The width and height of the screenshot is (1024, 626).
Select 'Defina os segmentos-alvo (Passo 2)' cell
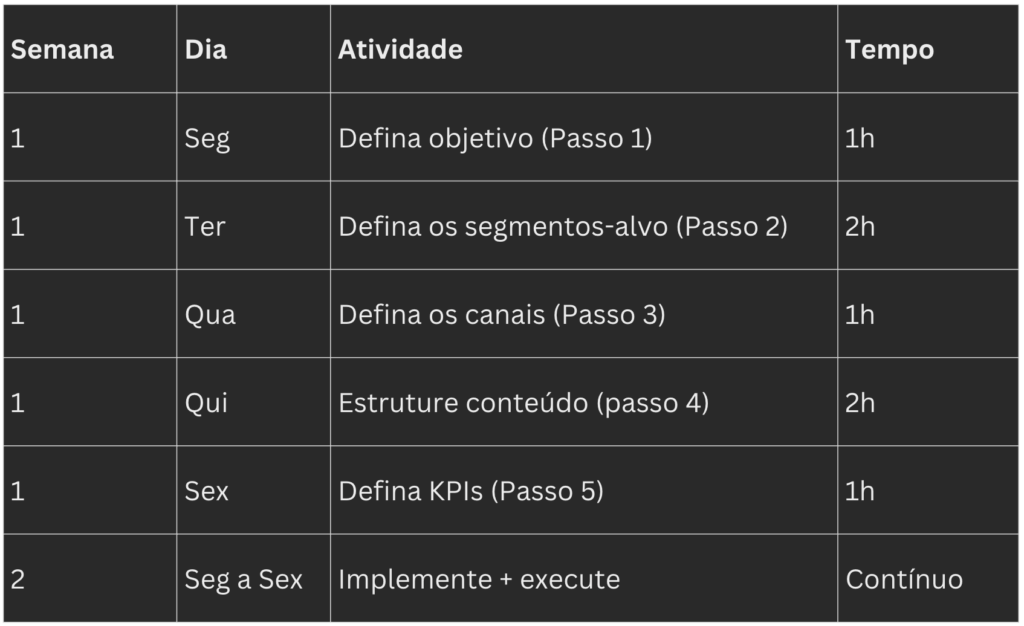click(563, 226)
